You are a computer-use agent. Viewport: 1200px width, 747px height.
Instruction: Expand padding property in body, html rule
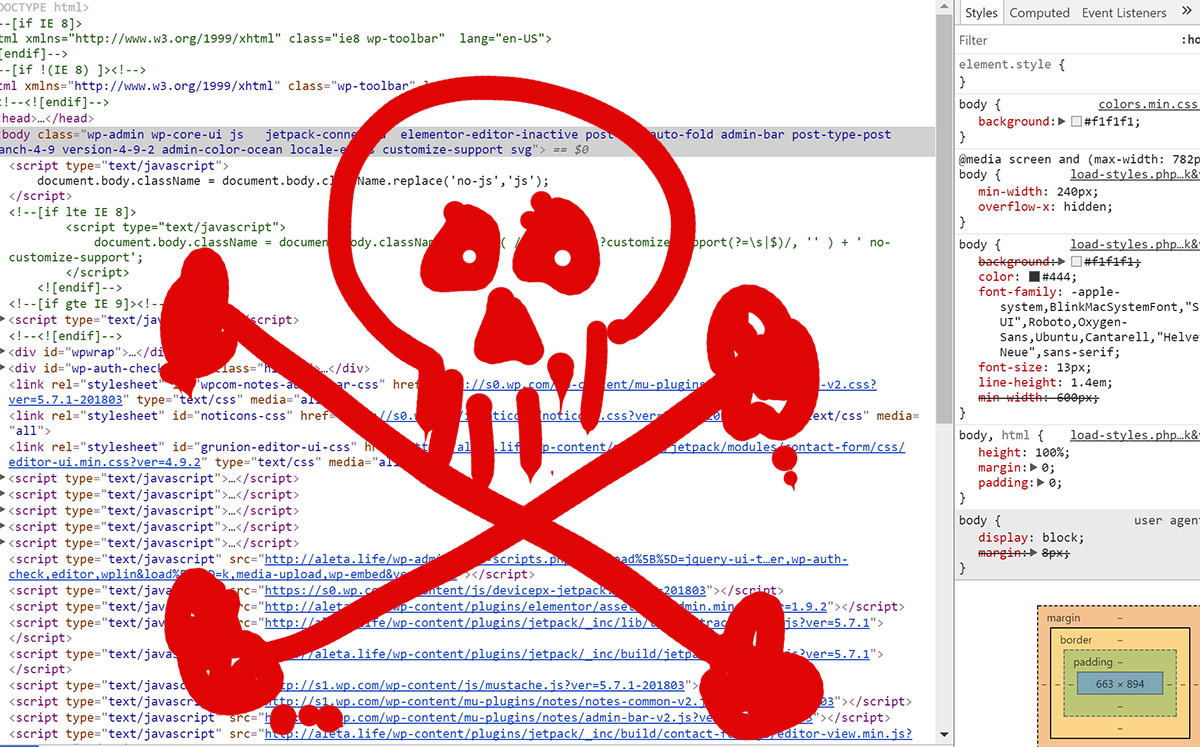point(1041,483)
